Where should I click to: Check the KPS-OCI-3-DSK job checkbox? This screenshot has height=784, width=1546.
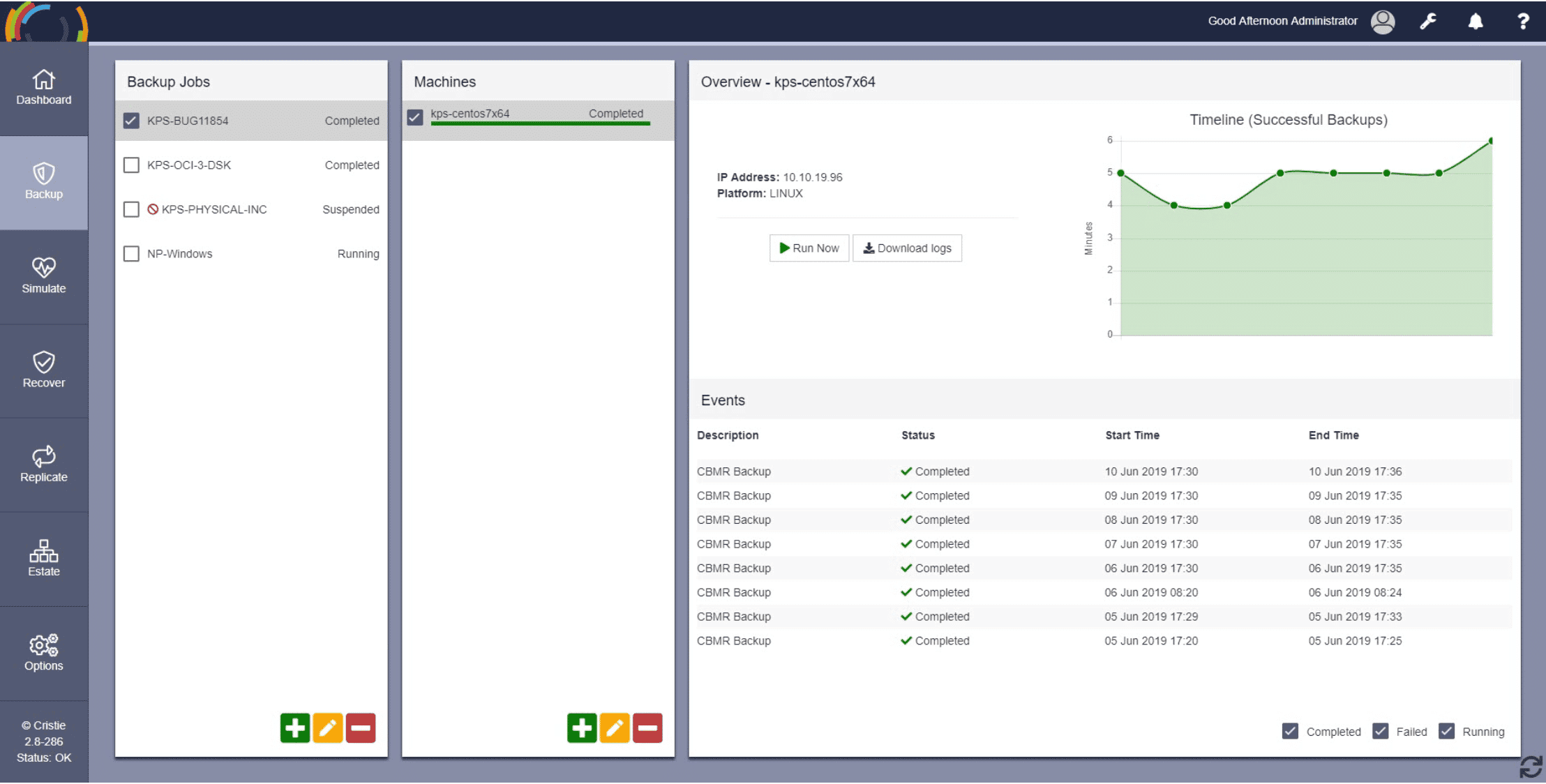[x=131, y=165]
